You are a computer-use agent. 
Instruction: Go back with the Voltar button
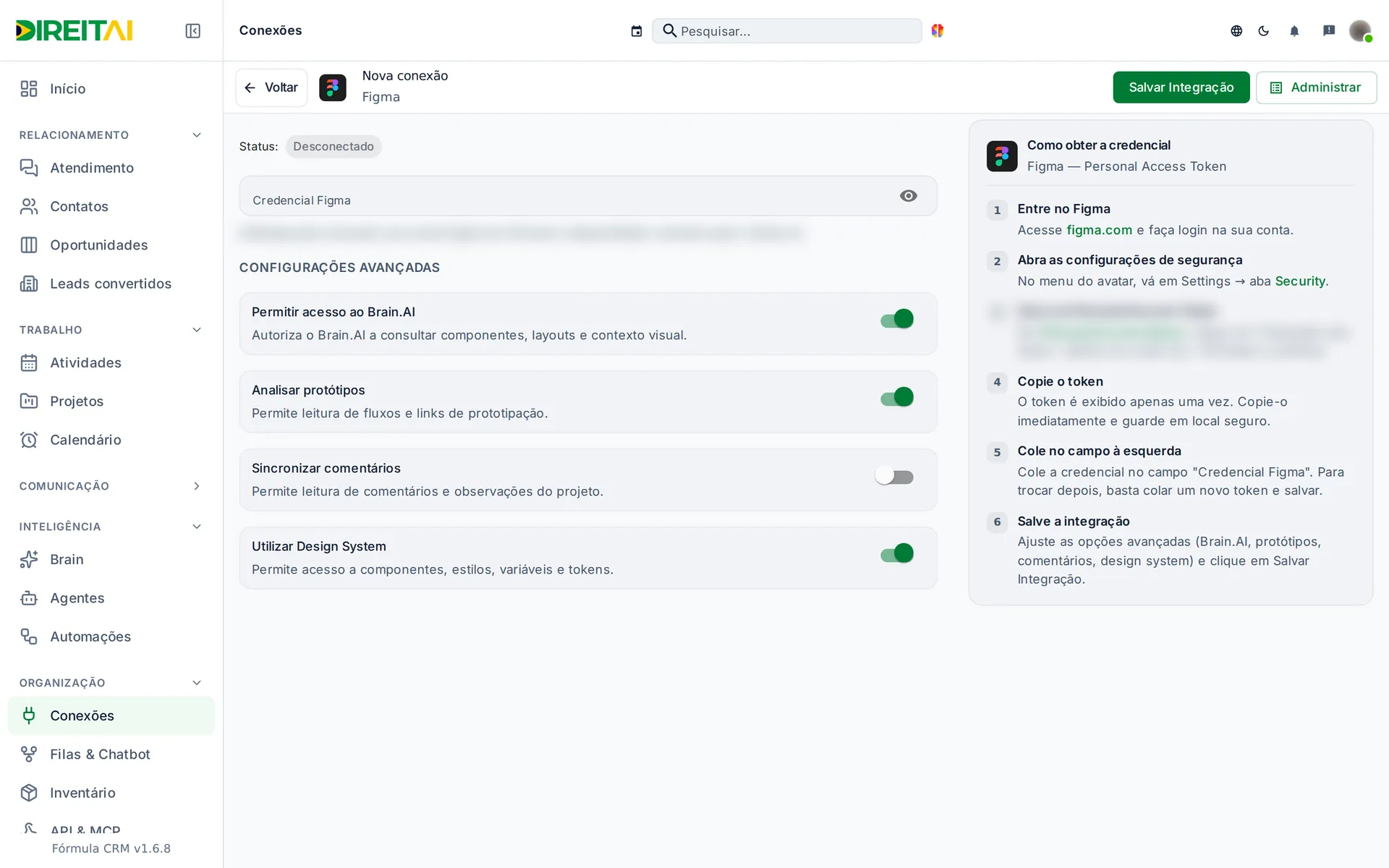pyautogui.click(x=271, y=88)
